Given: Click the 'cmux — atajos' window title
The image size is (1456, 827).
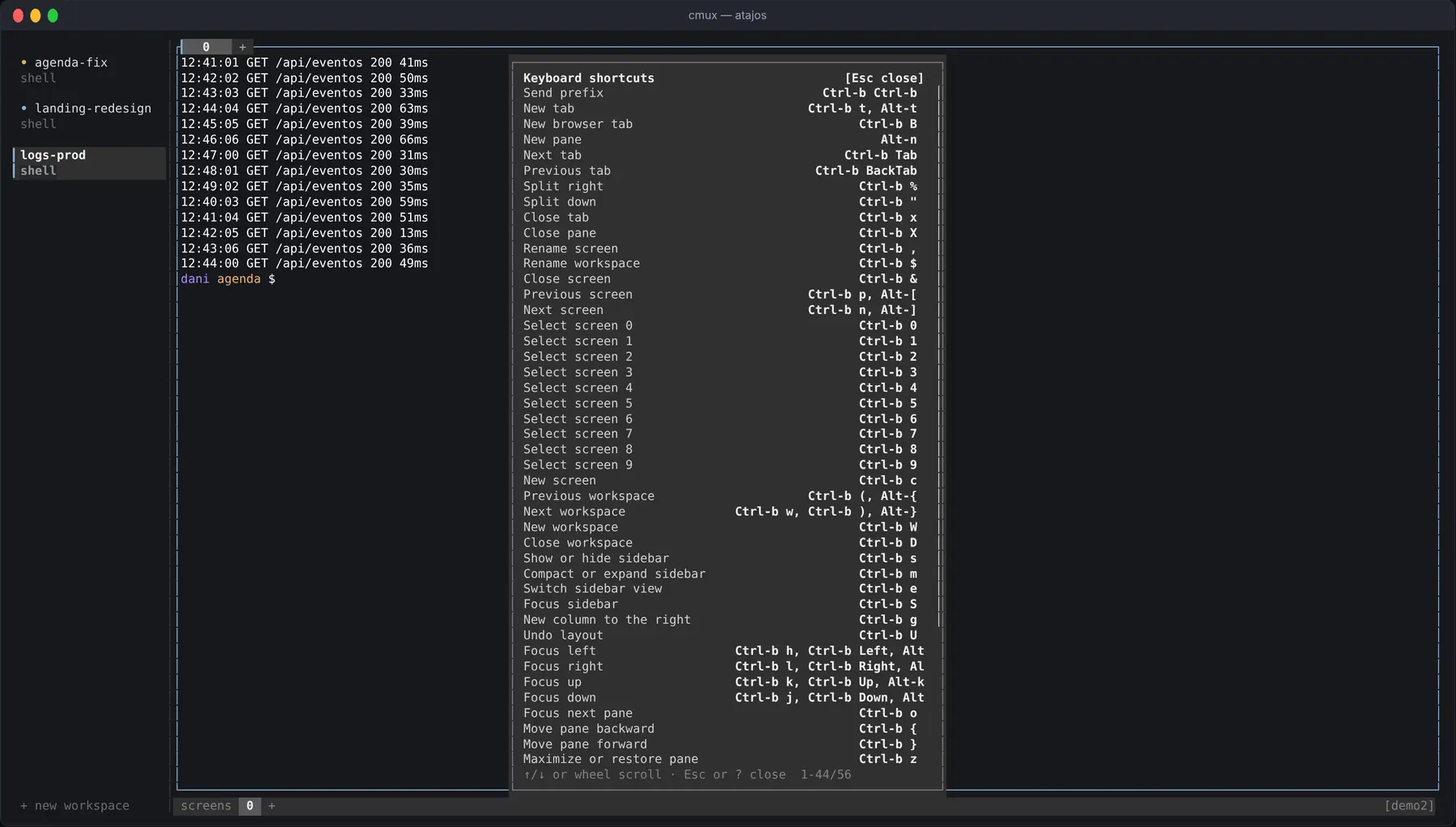Looking at the screenshot, I should (x=727, y=15).
